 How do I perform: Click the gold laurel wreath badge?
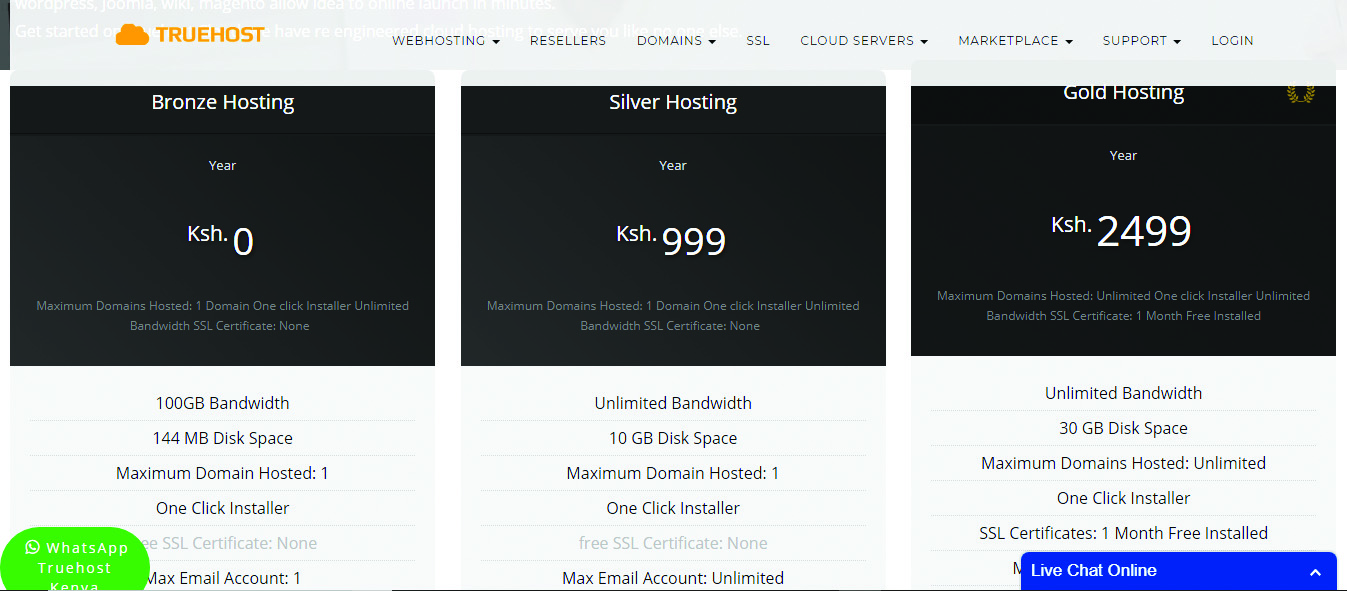pyautogui.click(x=1300, y=93)
